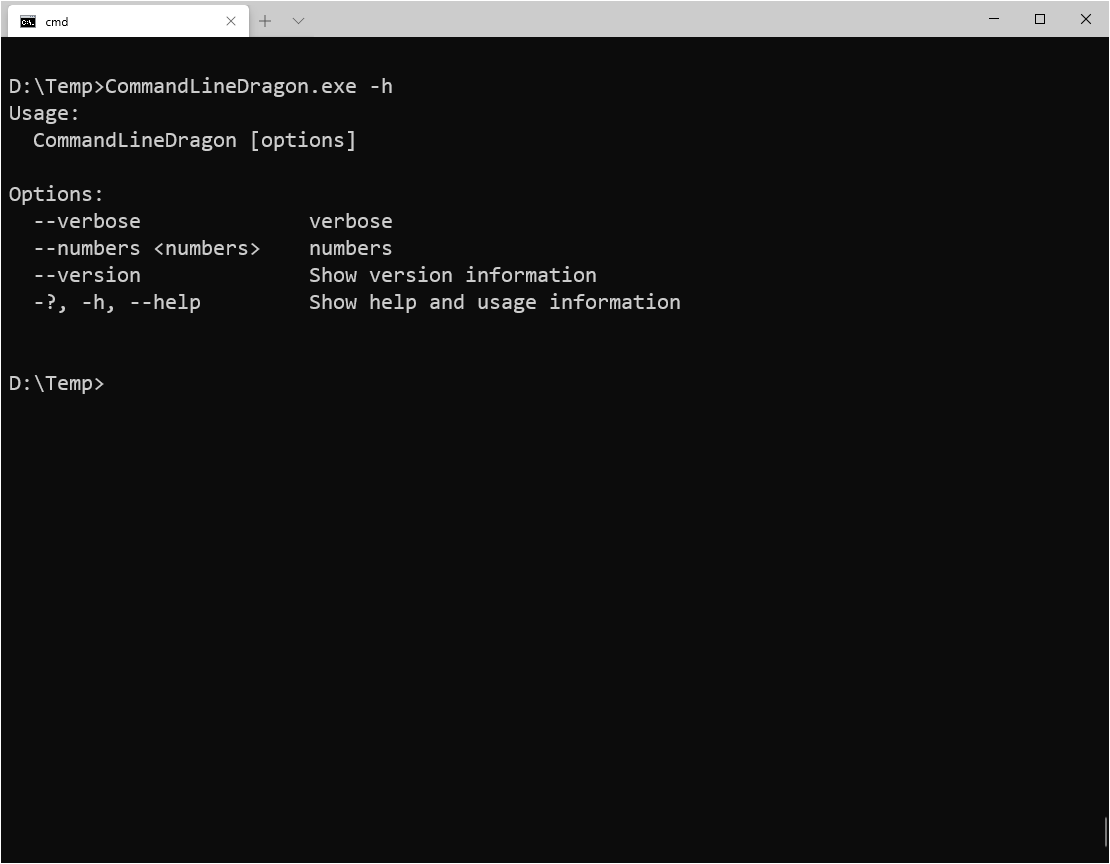Click the X to close the cmd tab
Image resolution: width=1110 pixels, height=864 pixels.
(x=231, y=21)
